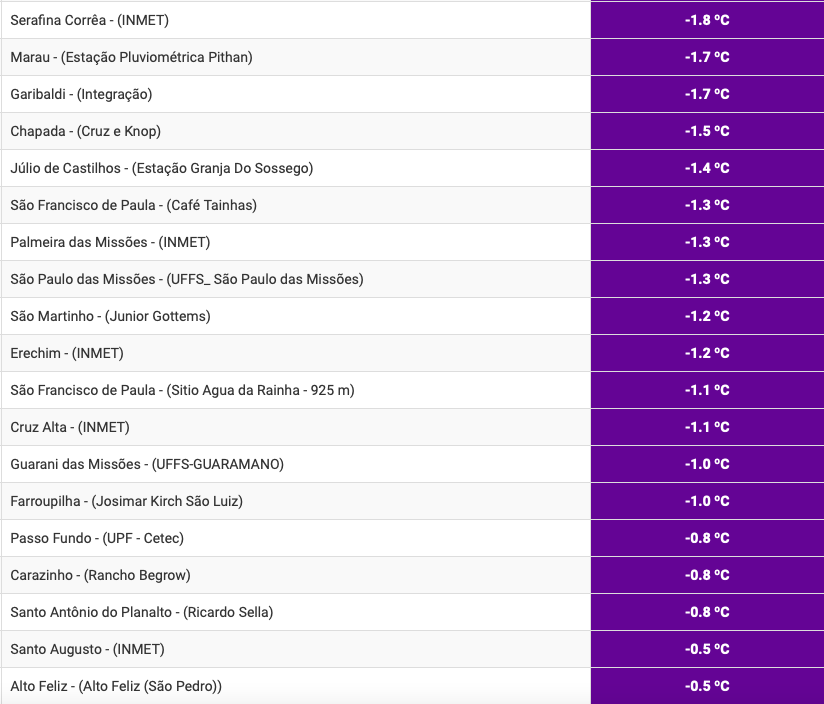
Task: Click the Garibaldi (Integração) station name
Action: [81, 94]
